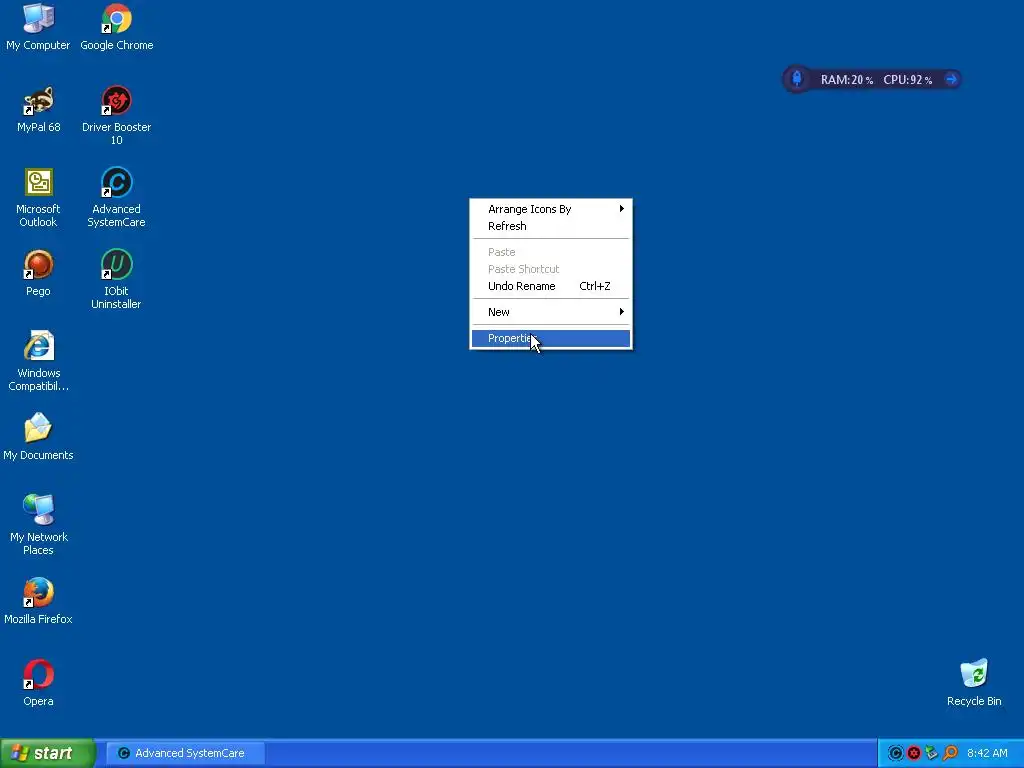Click the Start button
1024x768 pixels.
click(47, 753)
